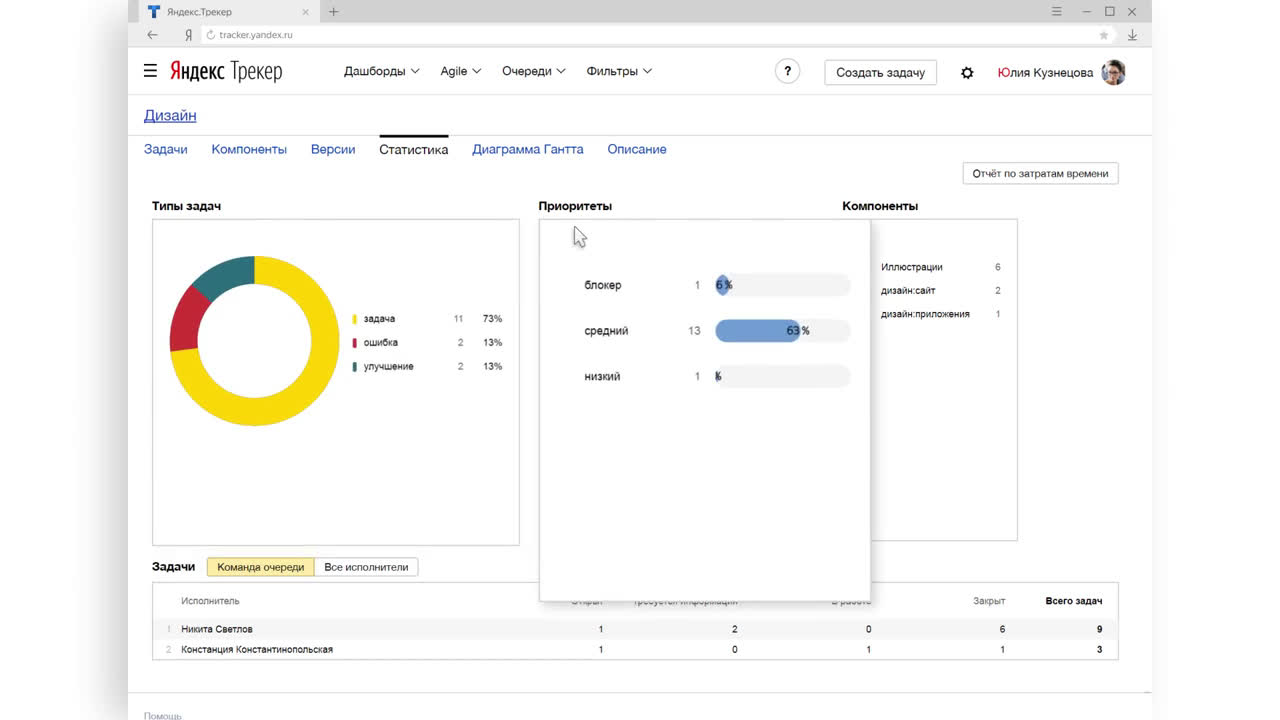The height and width of the screenshot is (720, 1280).
Task: Click the Создать задачу button
Action: point(880,72)
